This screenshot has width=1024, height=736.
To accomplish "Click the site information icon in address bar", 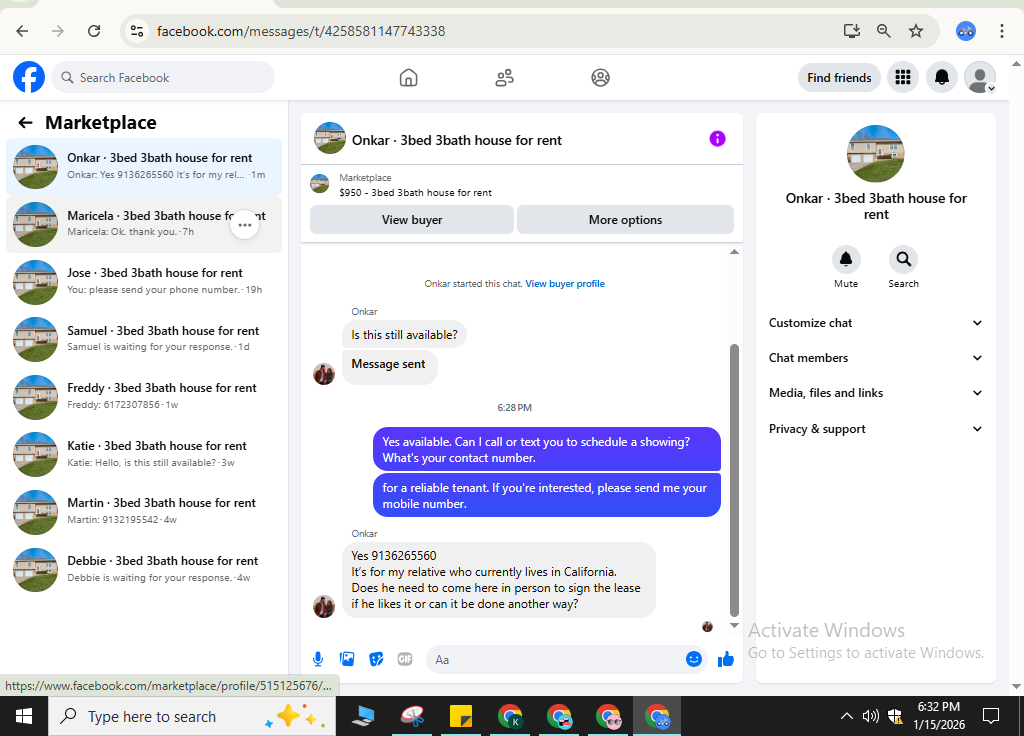I will coord(136,31).
